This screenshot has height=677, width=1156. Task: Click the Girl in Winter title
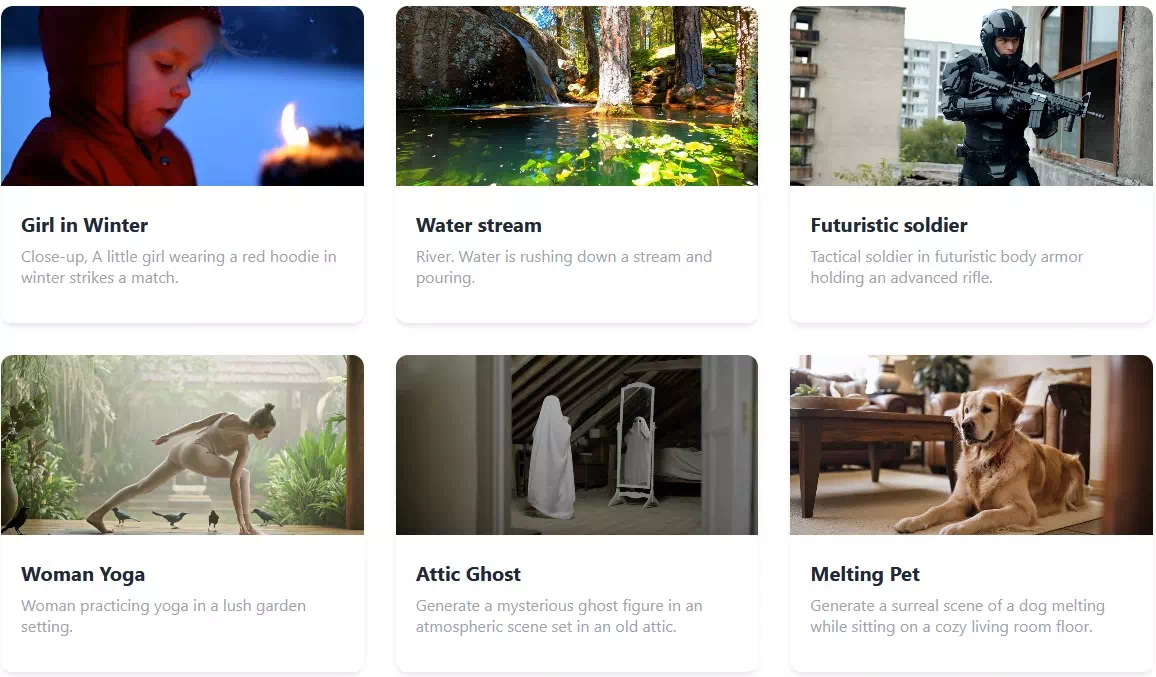click(84, 225)
